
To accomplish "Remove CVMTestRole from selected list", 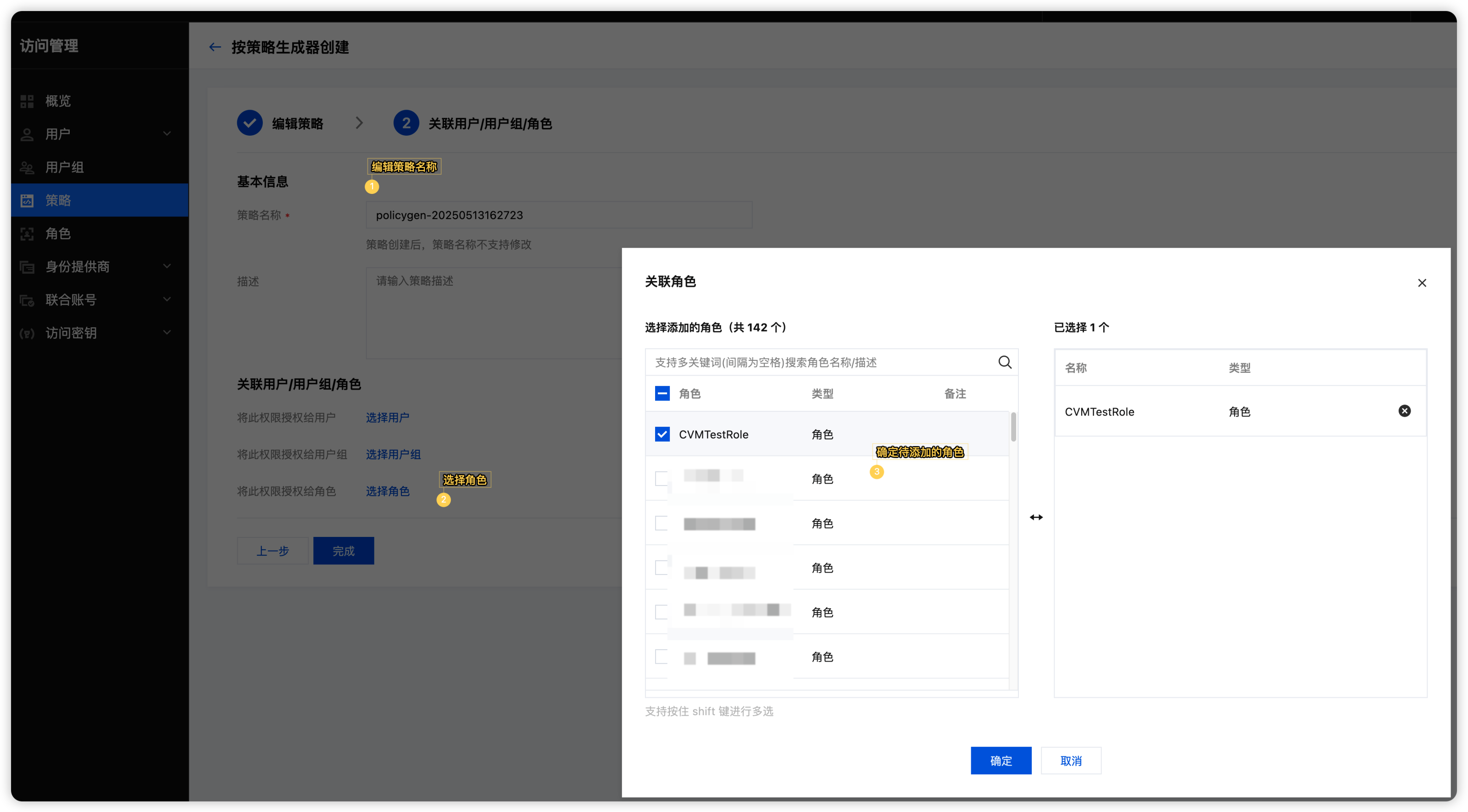I will coord(1404,411).
